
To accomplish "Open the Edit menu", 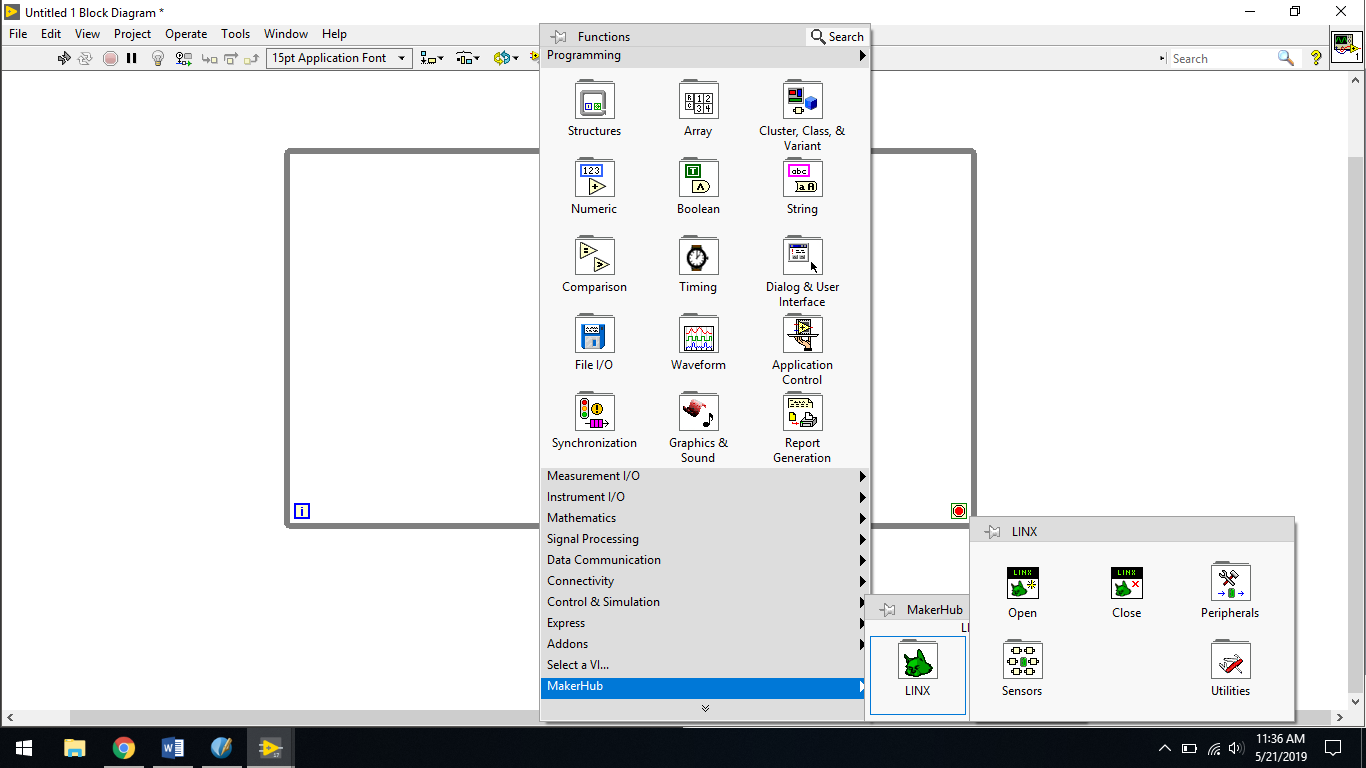I will 51,34.
